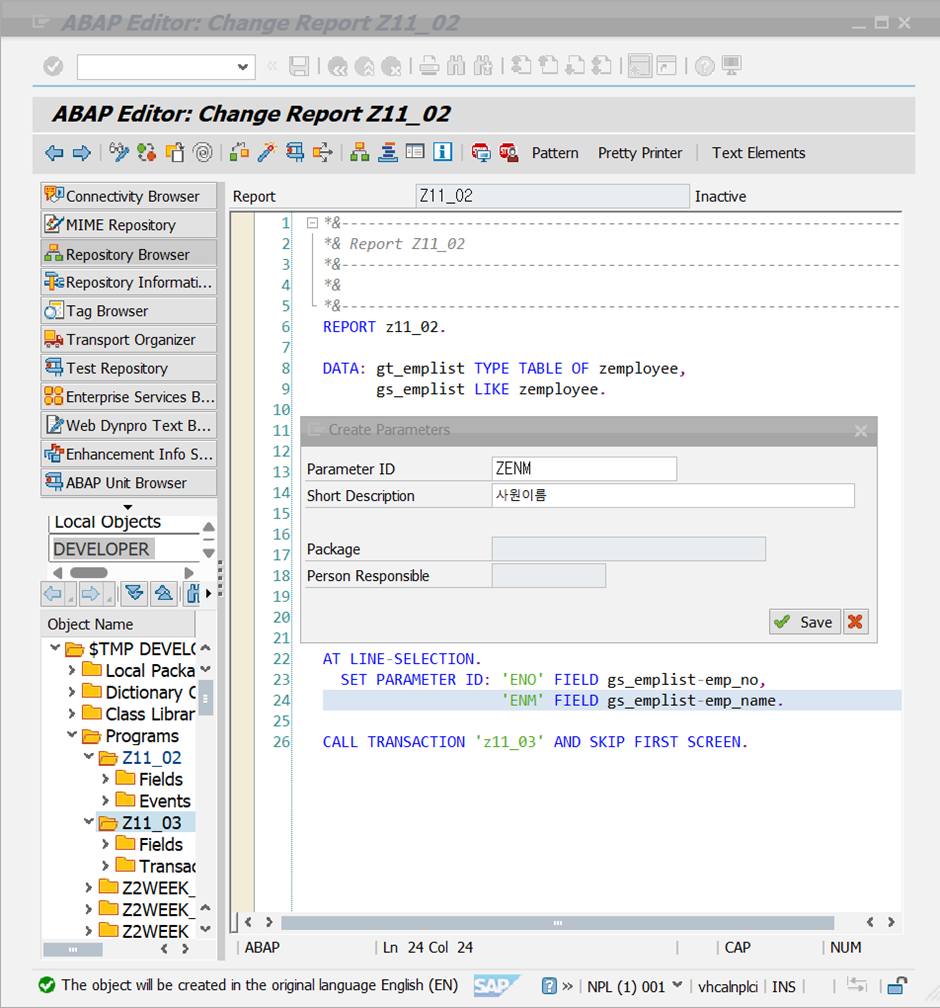Click the Pattern button
The image size is (940, 1008).
555,153
